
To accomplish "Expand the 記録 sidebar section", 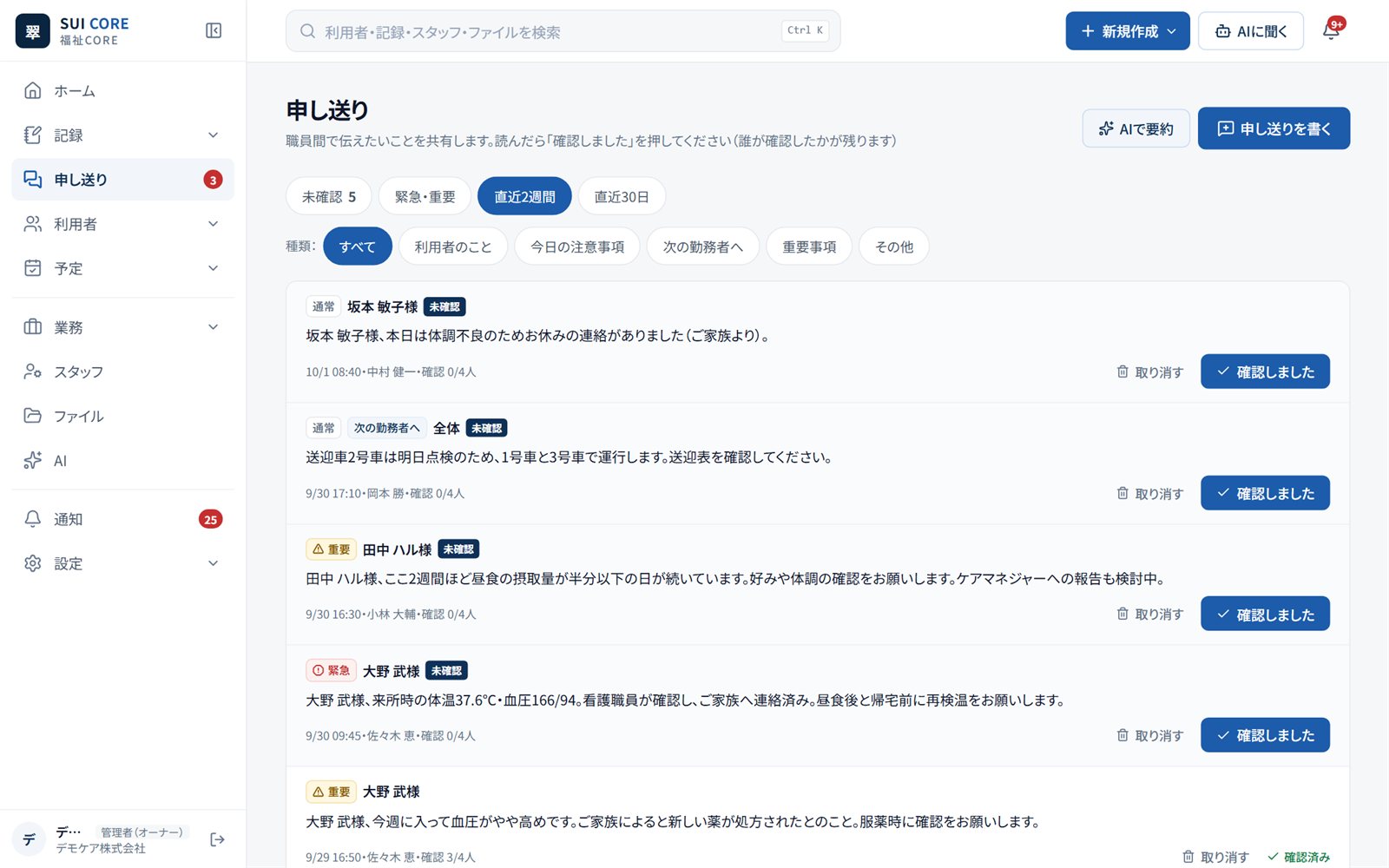I will [x=123, y=135].
